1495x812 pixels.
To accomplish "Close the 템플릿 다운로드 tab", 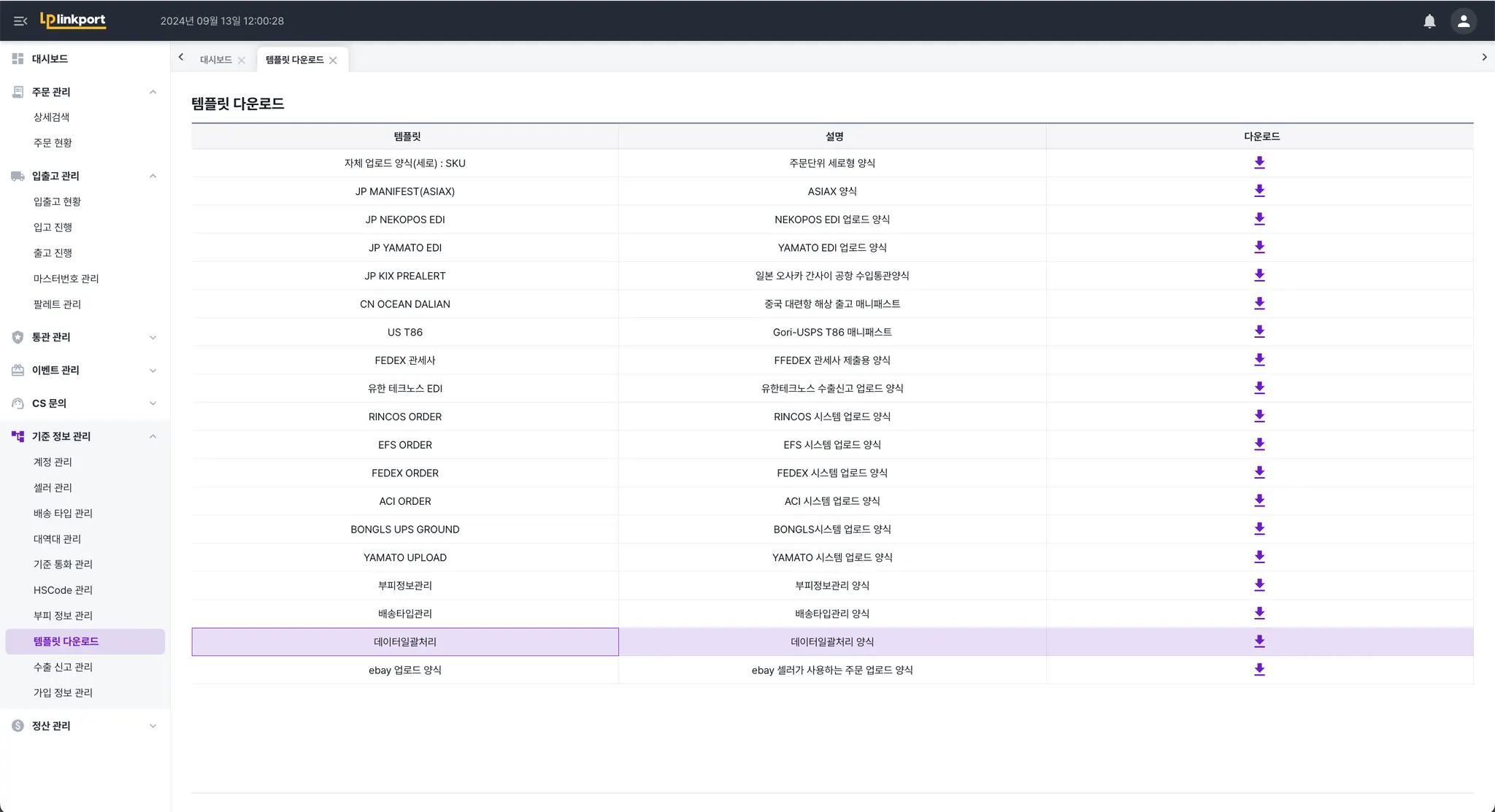I will tap(333, 61).
